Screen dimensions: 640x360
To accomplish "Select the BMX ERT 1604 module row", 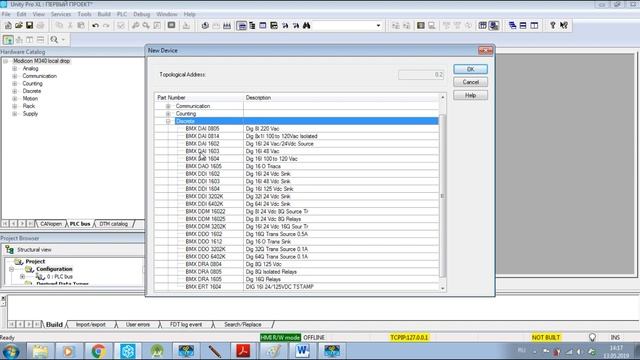I will [x=297, y=287].
